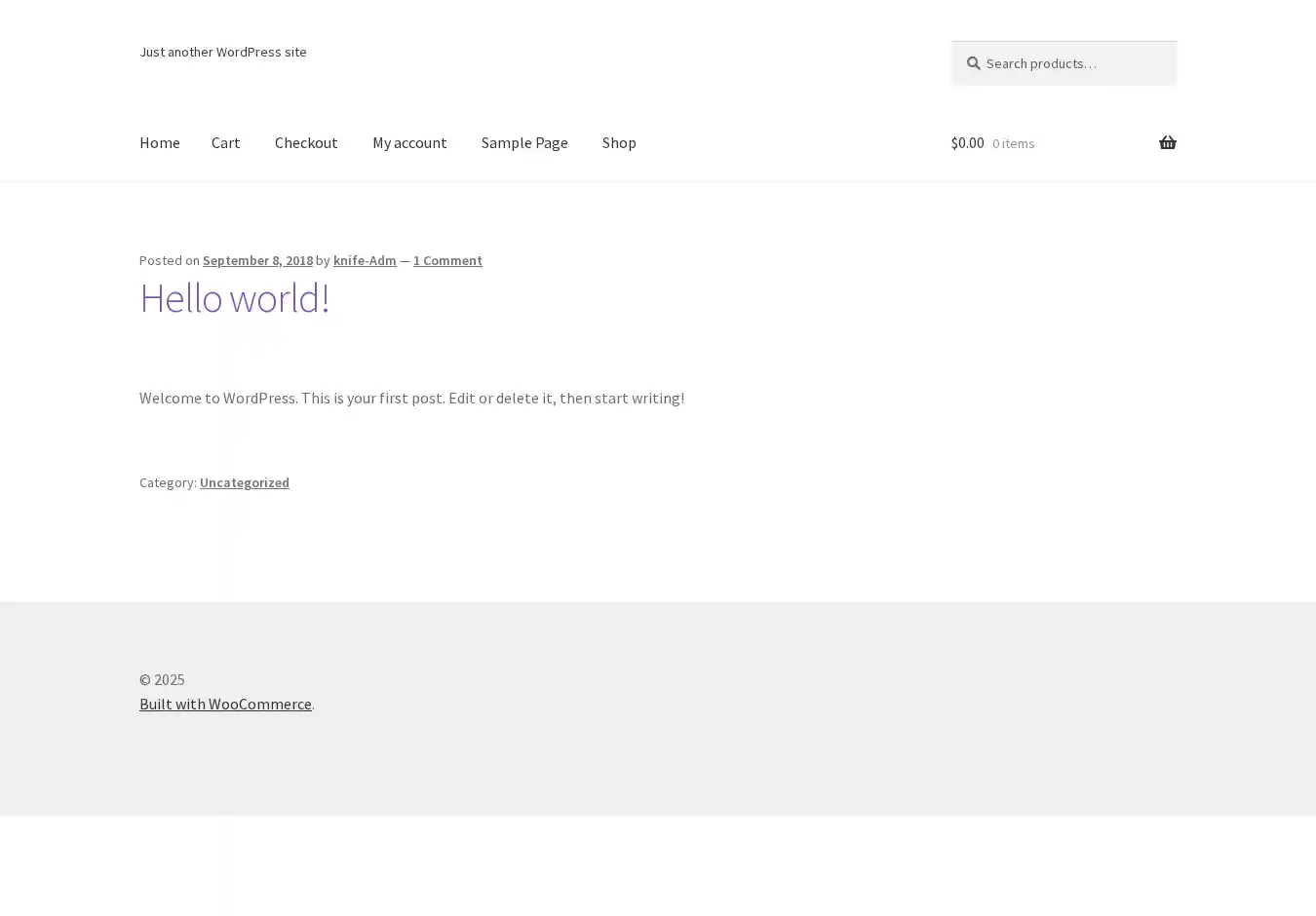Click the Welcome to WordPress paragraph text
Screen dimensions: 1316x916
pos(411,398)
